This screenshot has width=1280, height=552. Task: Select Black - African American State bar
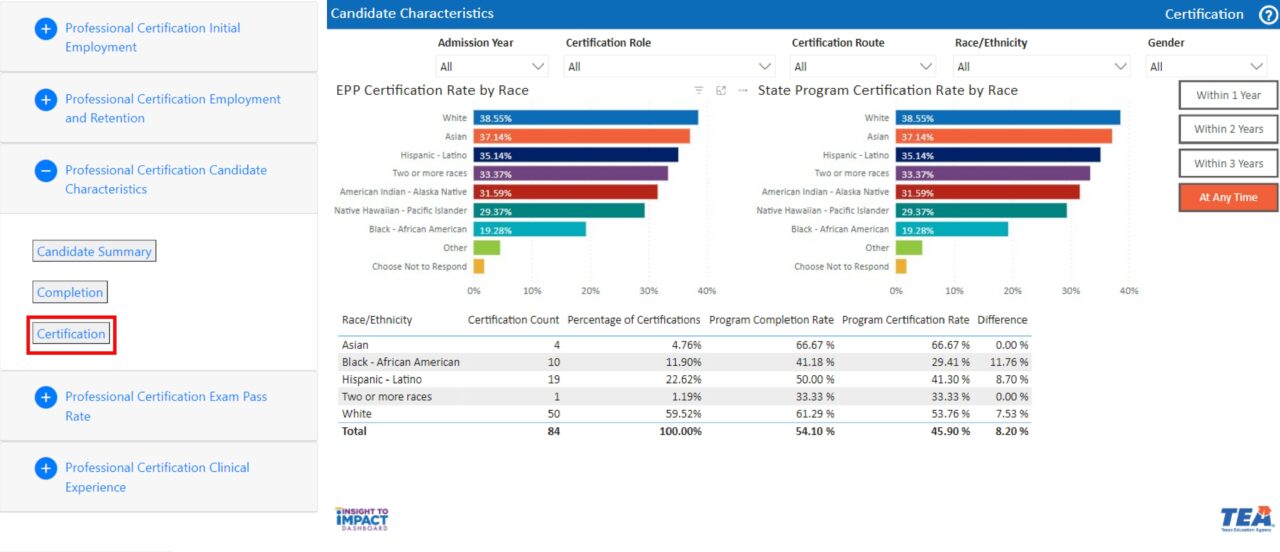pos(951,229)
